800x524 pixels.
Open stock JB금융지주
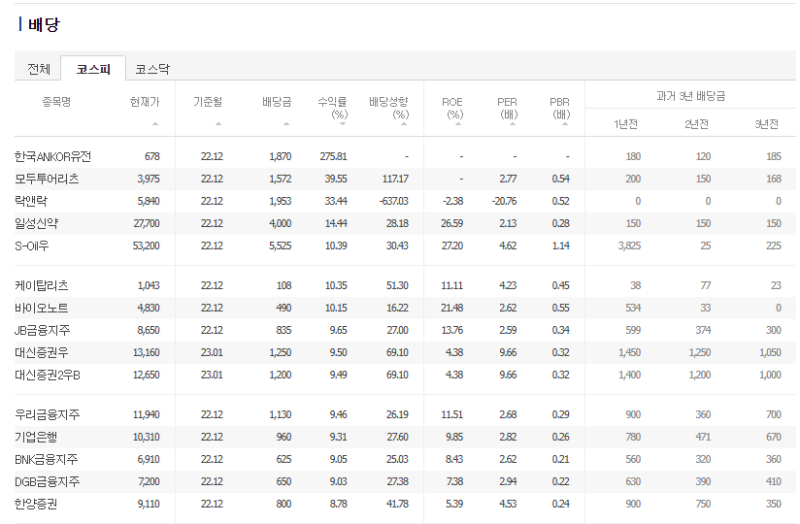pyautogui.click(x=42, y=331)
